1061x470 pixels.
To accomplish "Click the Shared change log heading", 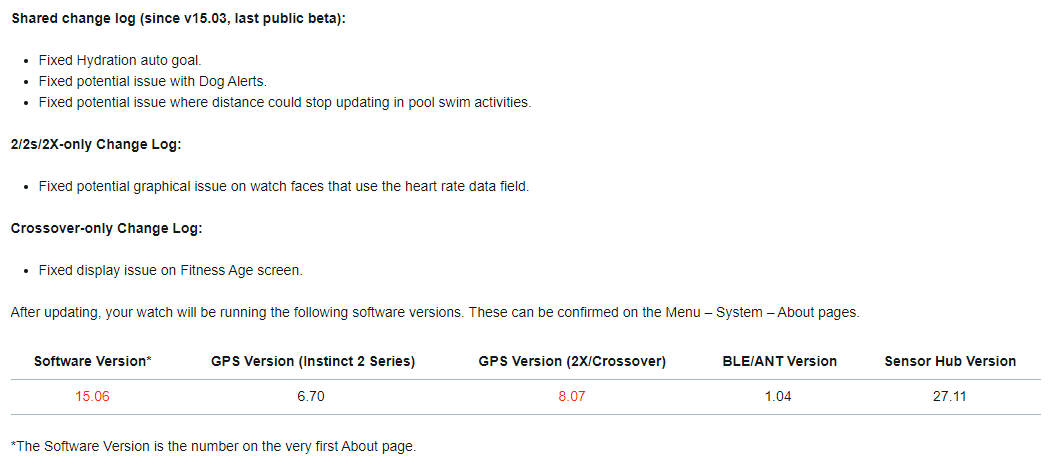I will (x=178, y=18).
